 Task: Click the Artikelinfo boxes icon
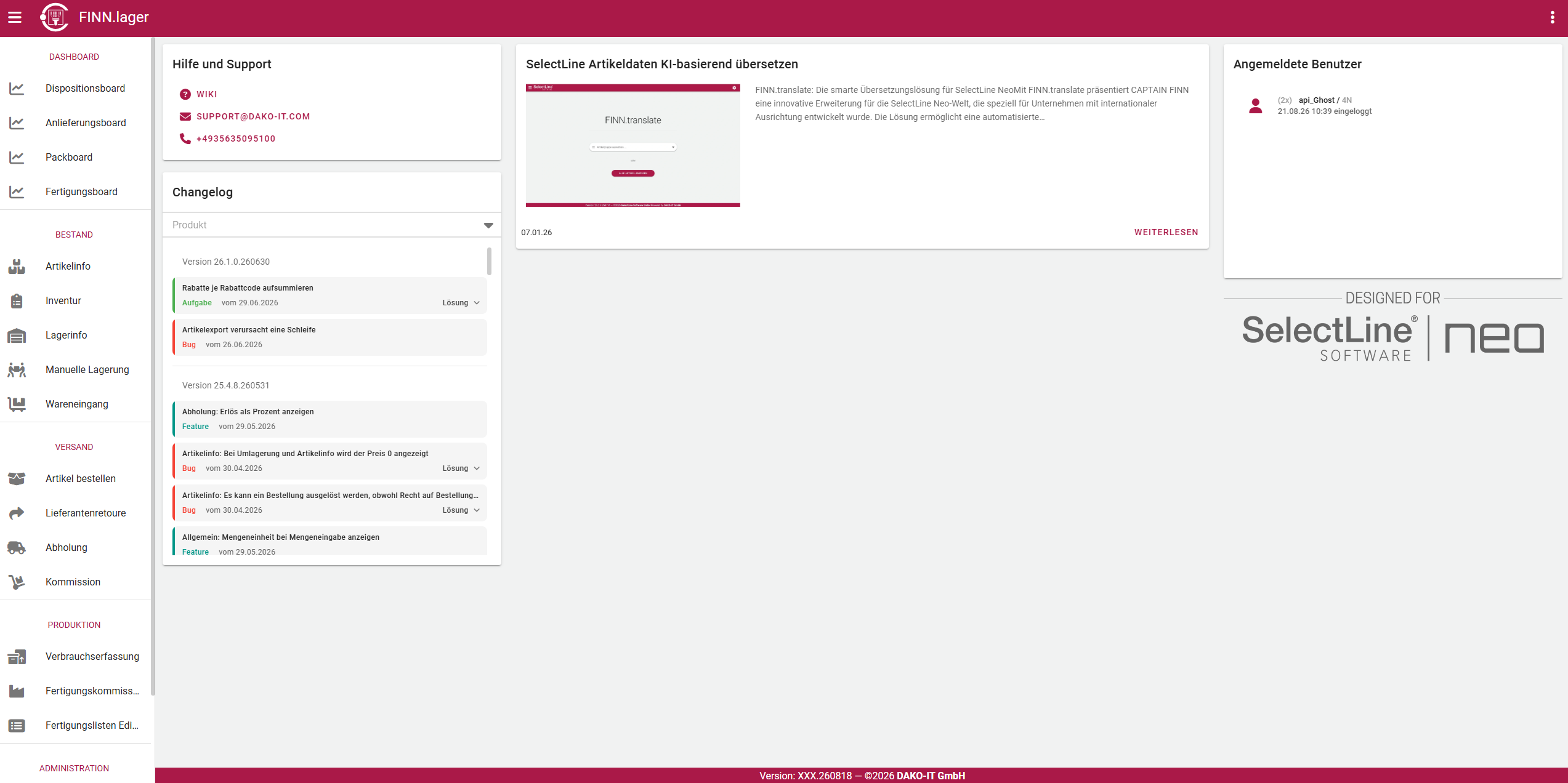point(17,267)
